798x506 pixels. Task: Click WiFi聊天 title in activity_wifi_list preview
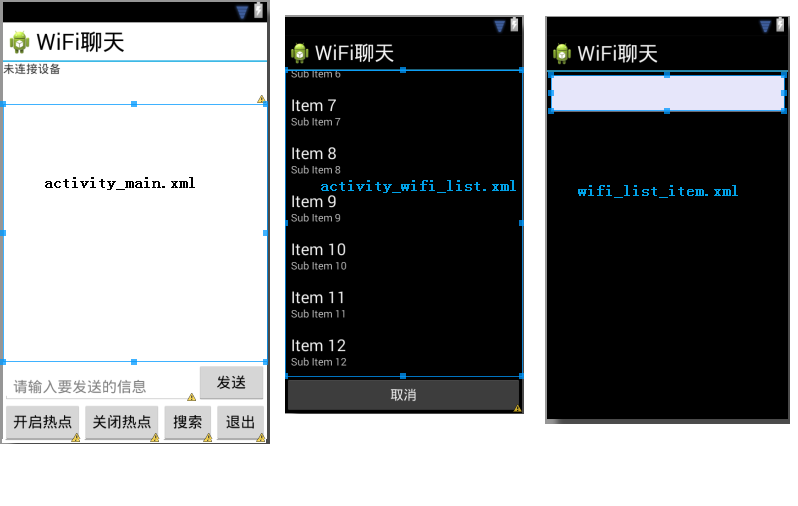(355, 53)
